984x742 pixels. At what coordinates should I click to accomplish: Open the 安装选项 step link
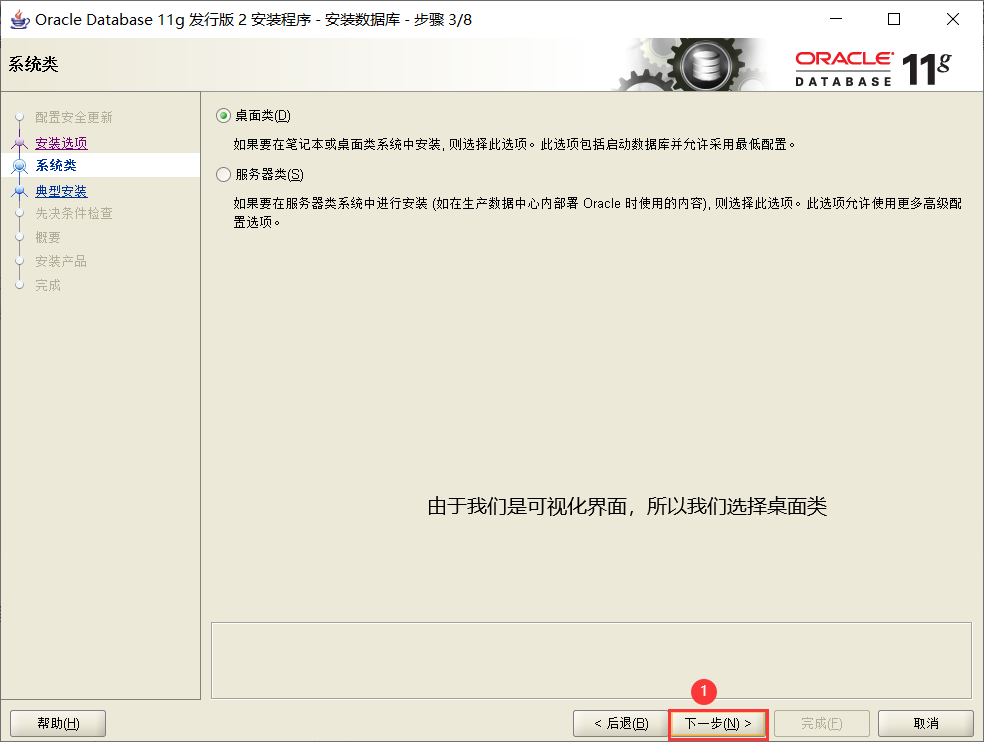61,143
